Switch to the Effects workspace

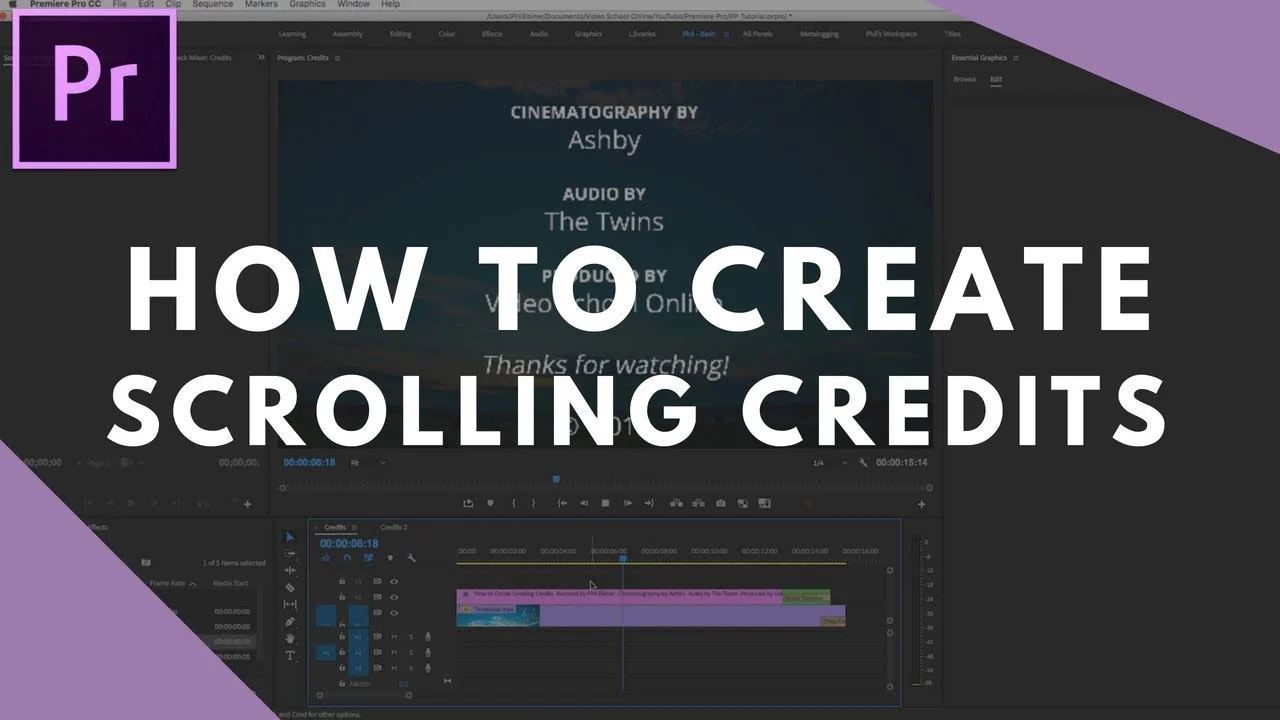point(492,34)
